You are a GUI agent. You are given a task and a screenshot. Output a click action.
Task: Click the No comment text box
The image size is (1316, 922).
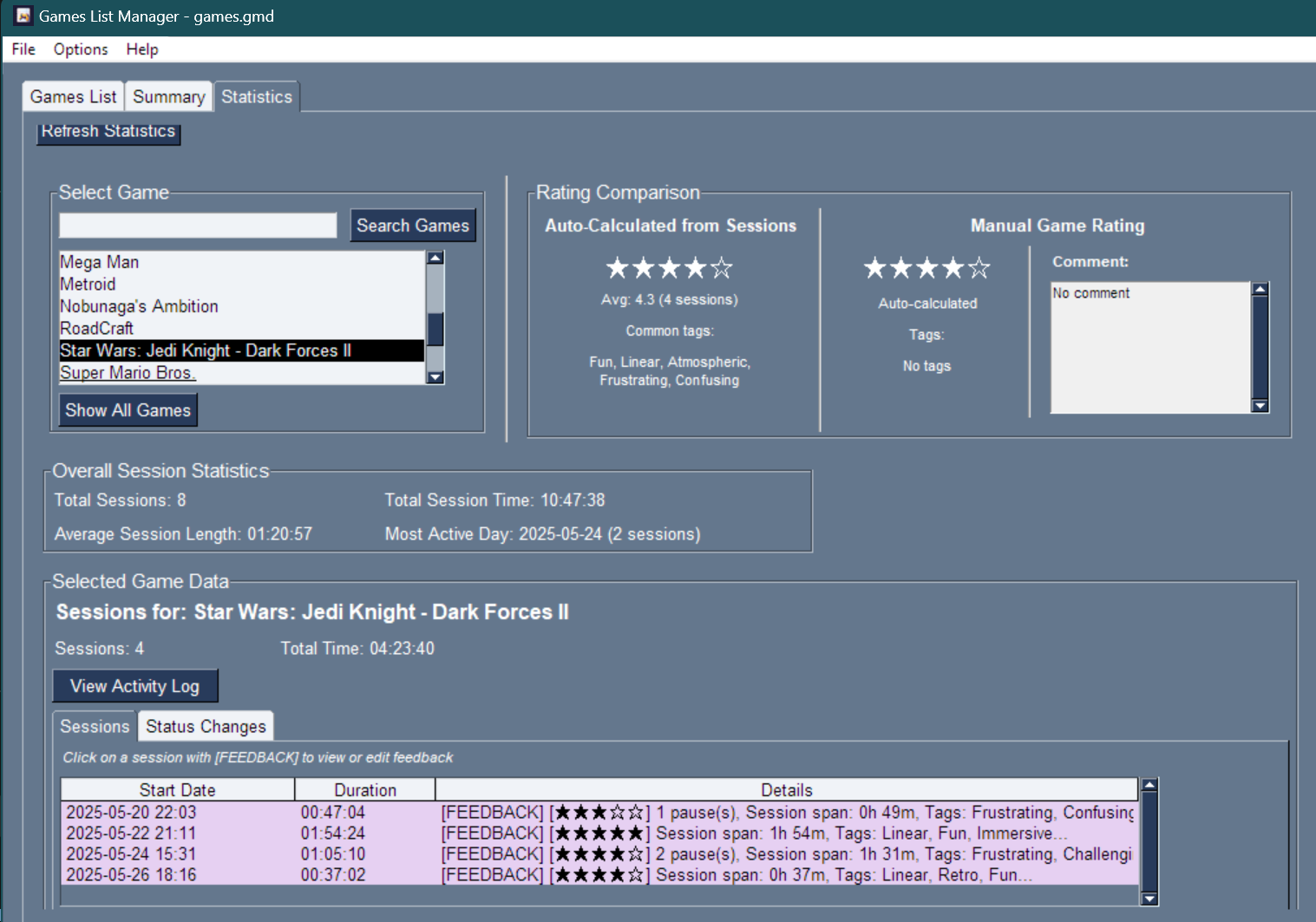click(x=1150, y=347)
